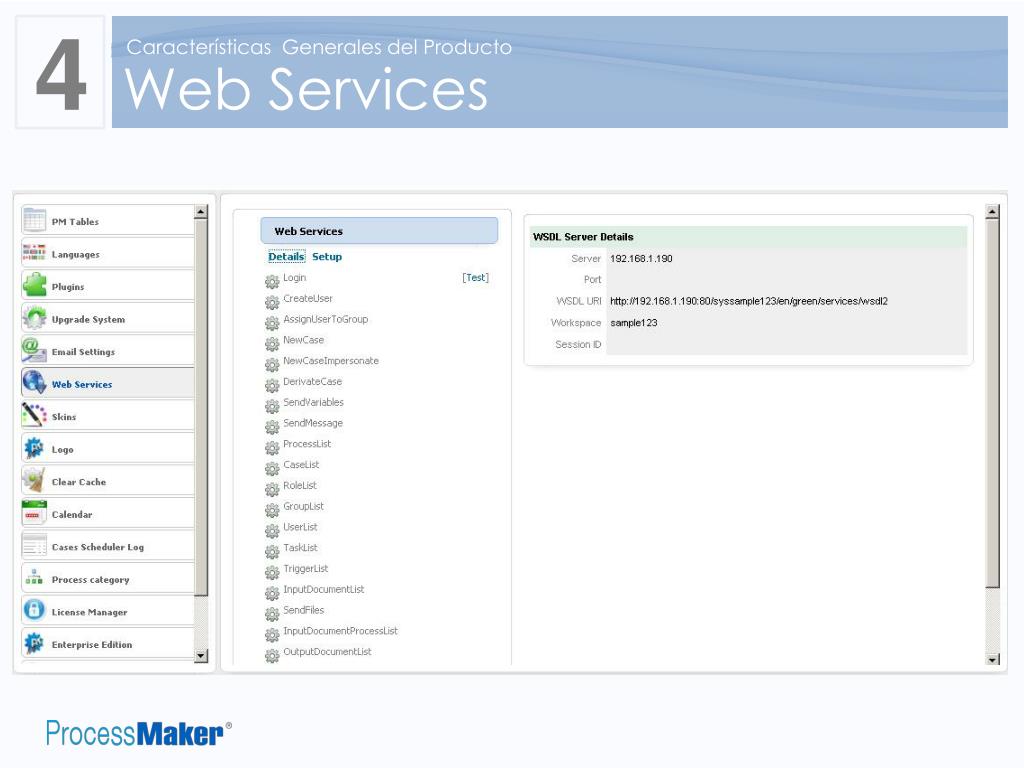Click the InputDocumentList service link
Image resolution: width=1024 pixels, height=768 pixels.
pos(323,589)
